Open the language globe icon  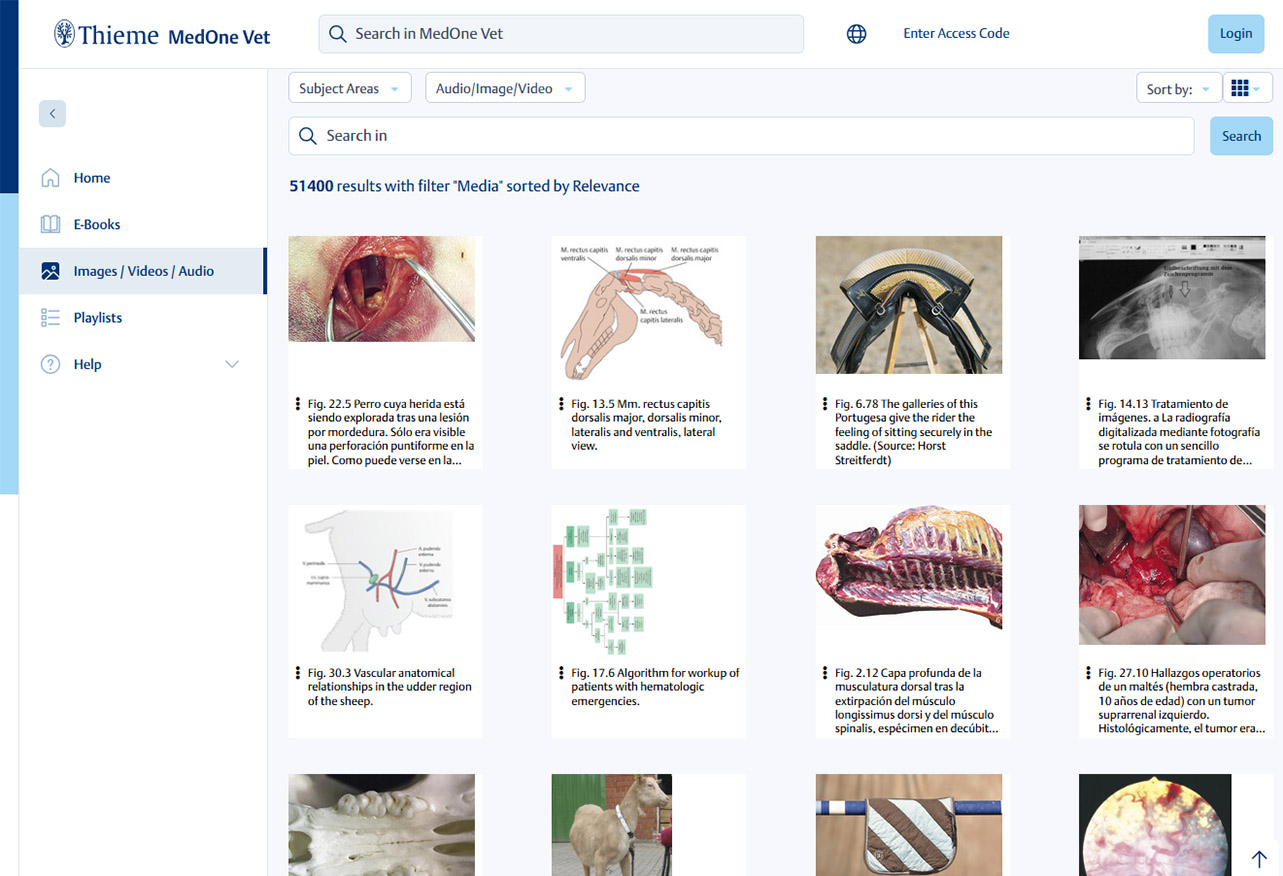click(x=856, y=34)
